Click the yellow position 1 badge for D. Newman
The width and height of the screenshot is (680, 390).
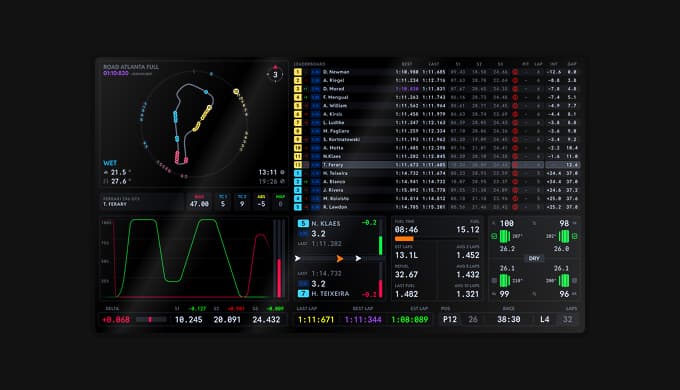pyautogui.click(x=298, y=72)
